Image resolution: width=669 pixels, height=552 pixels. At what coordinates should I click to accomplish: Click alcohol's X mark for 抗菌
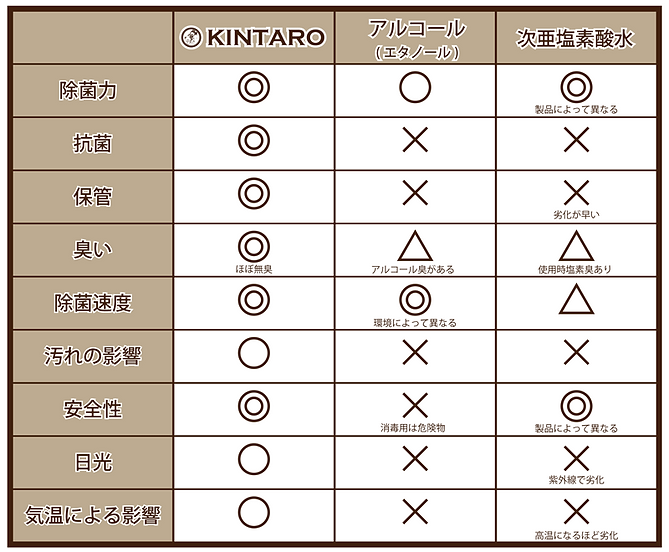coord(415,140)
